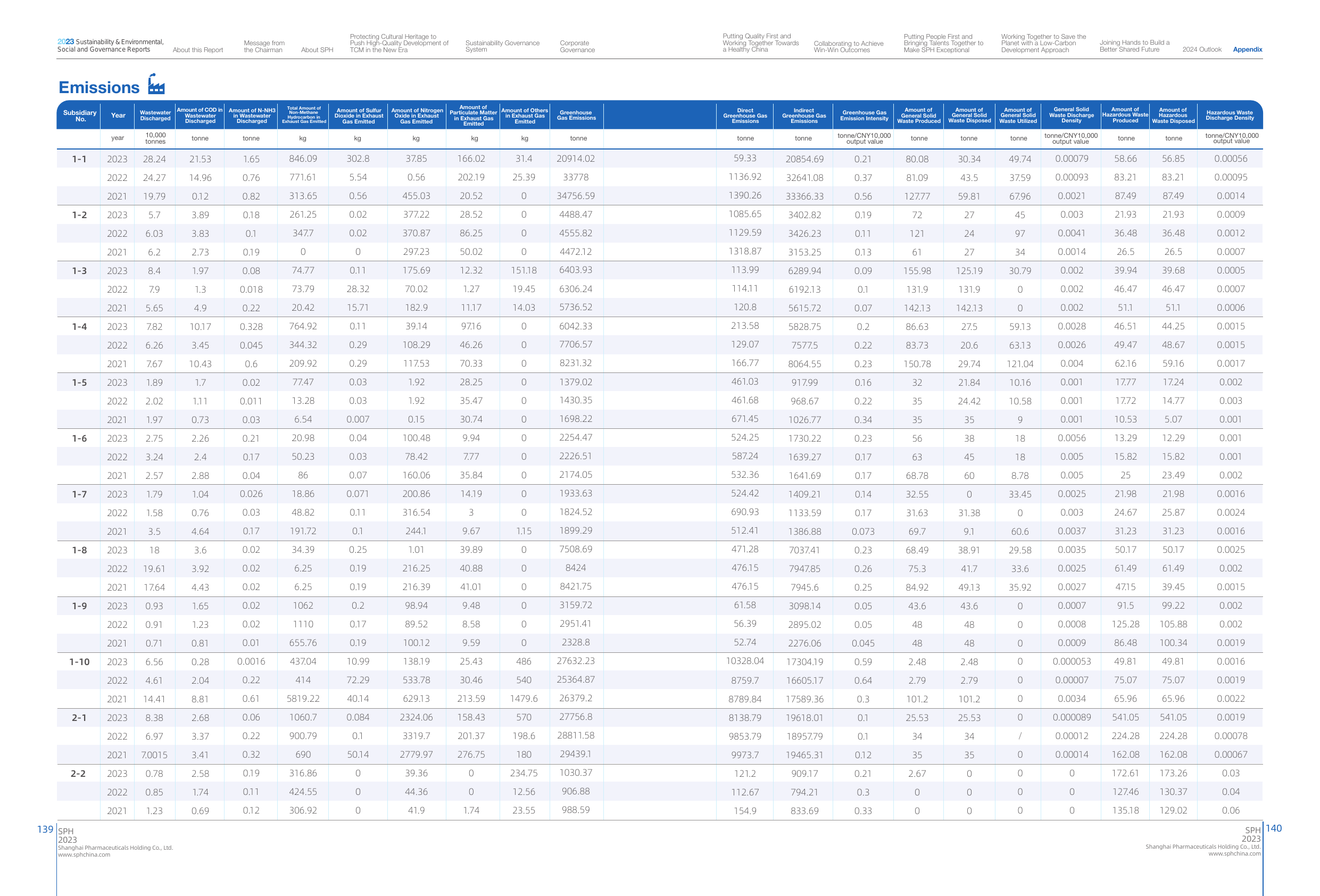Image resolution: width=1320 pixels, height=896 pixels.
Task: Click solid waste density value 0.000053
Action: click(1071, 662)
